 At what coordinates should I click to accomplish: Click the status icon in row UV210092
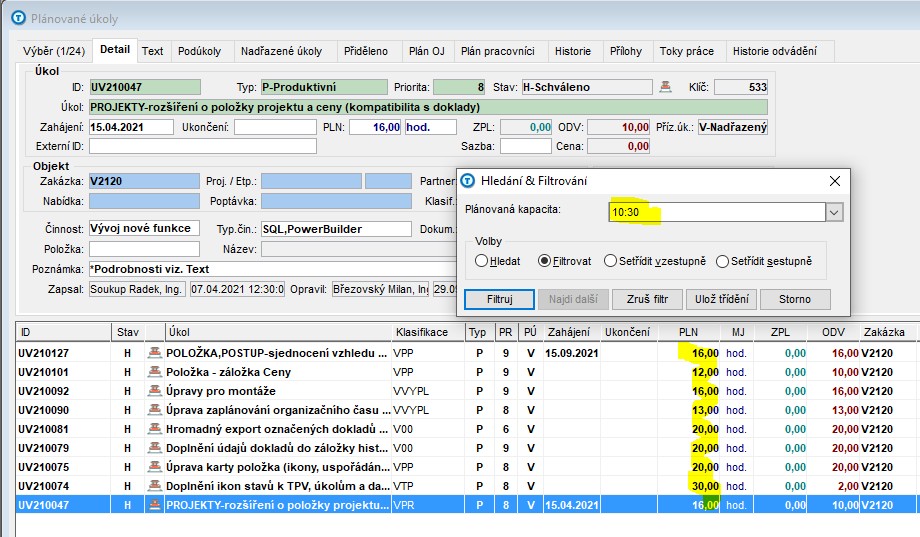(x=155, y=391)
